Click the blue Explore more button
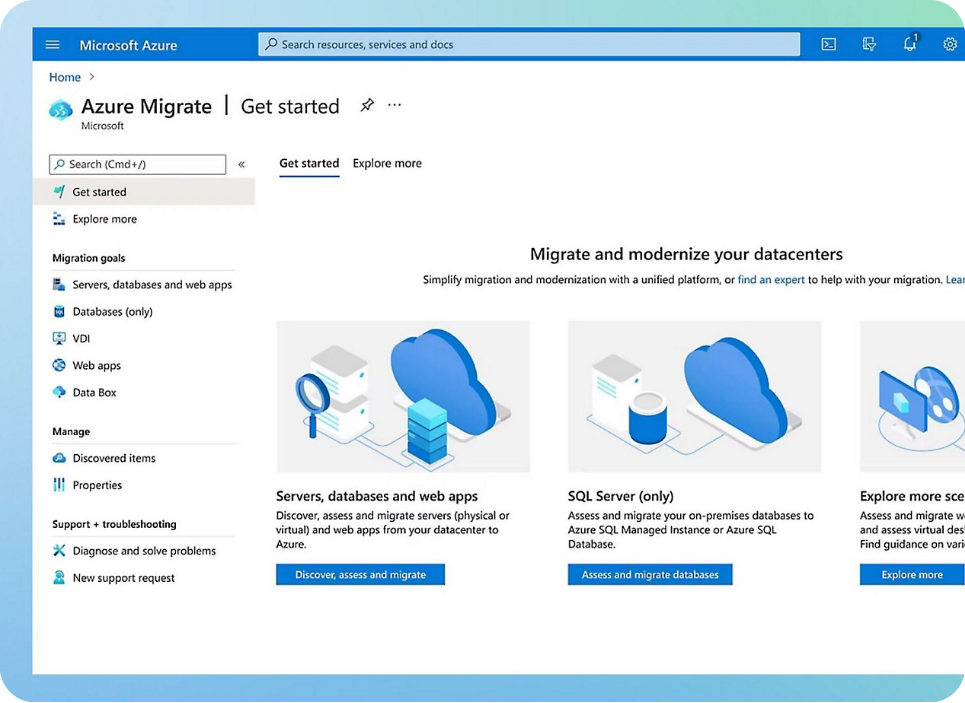This screenshot has height=703, width=965. pyautogui.click(x=911, y=574)
